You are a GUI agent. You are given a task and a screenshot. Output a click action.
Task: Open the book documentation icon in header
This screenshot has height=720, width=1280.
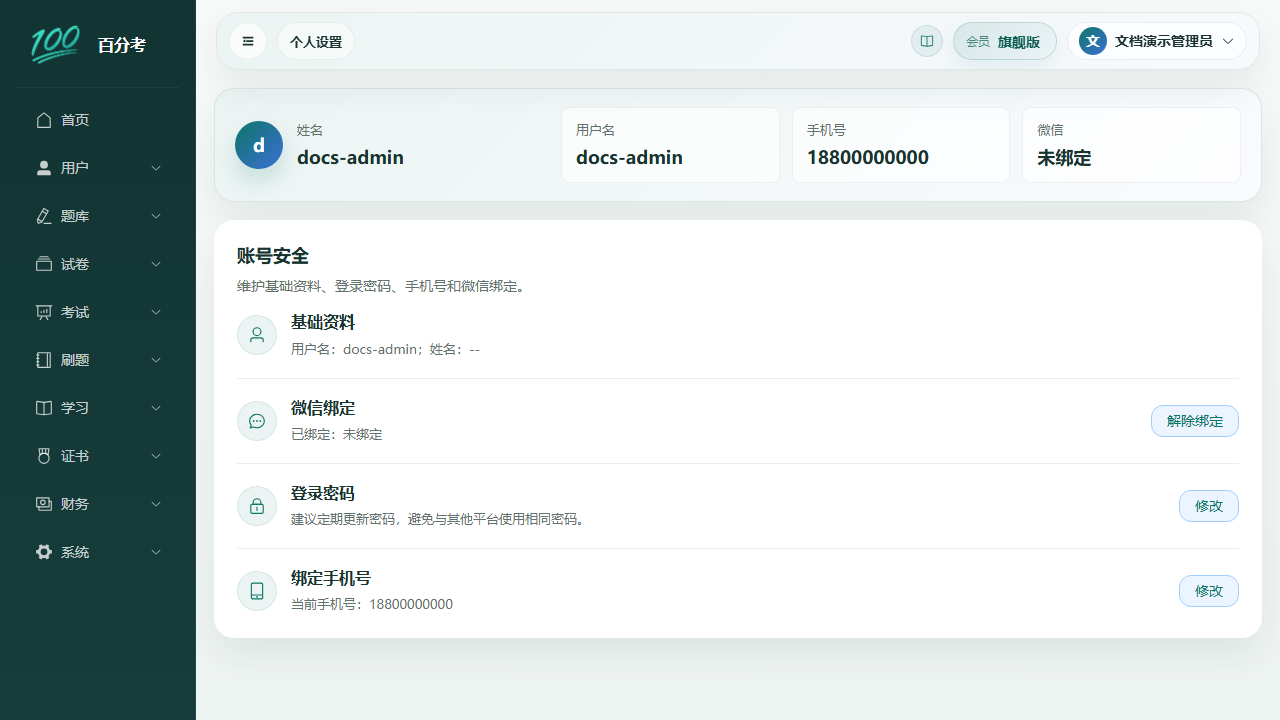click(x=927, y=41)
